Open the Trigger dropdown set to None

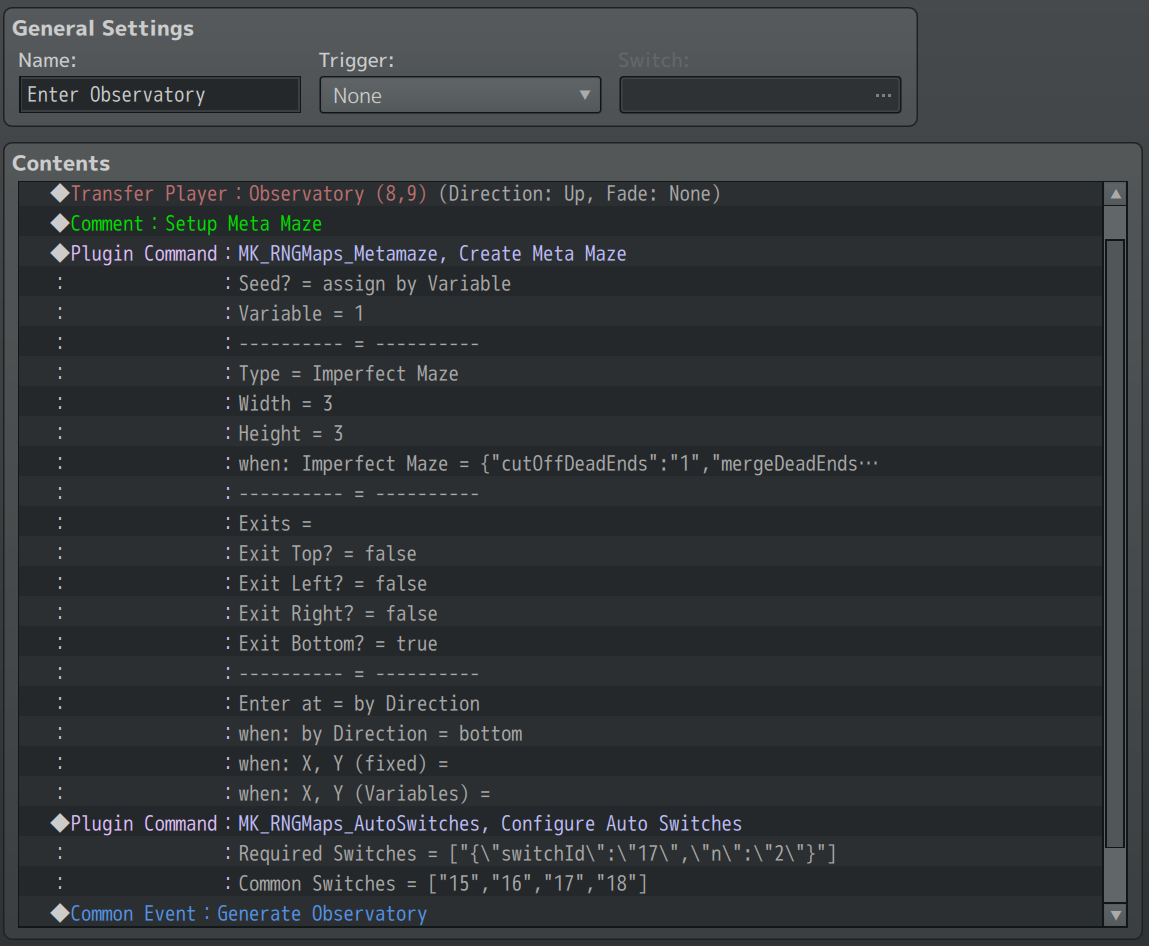click(x=460, y=96)
